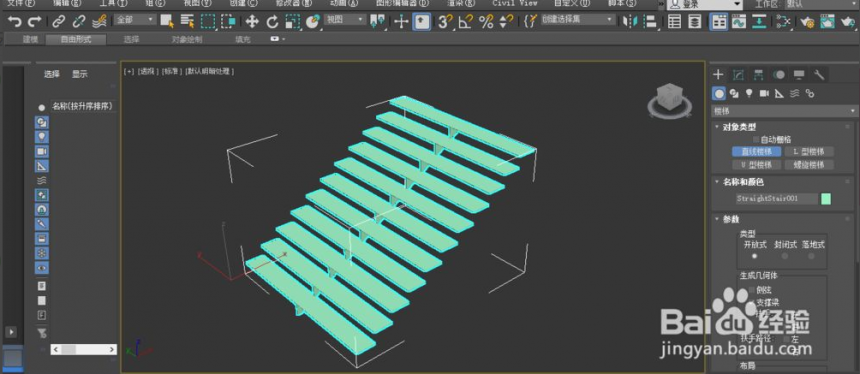The height and width of the screenshot is (374, 860).
Task: Select the Helpers category icon
Action: point(779,93)
